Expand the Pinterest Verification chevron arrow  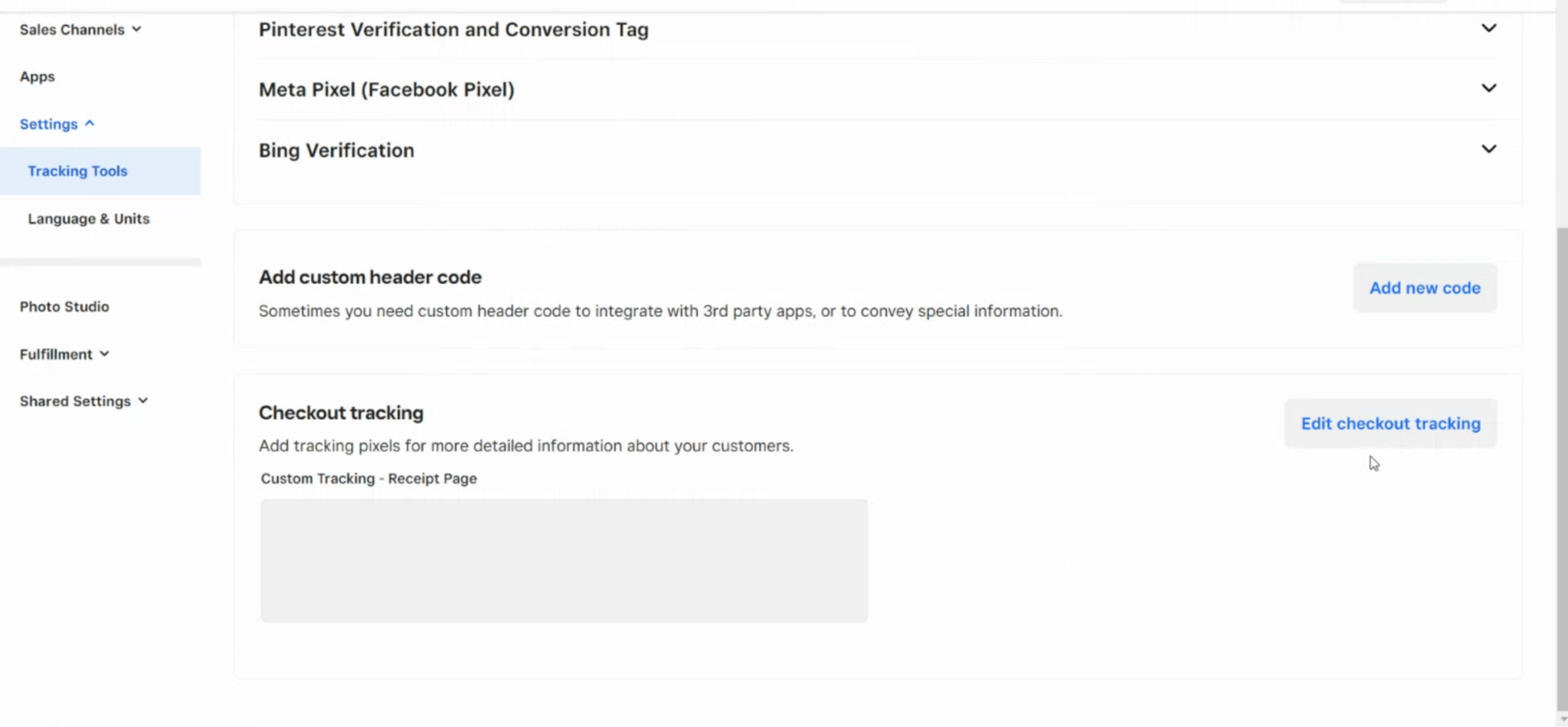click(1488, 29)
